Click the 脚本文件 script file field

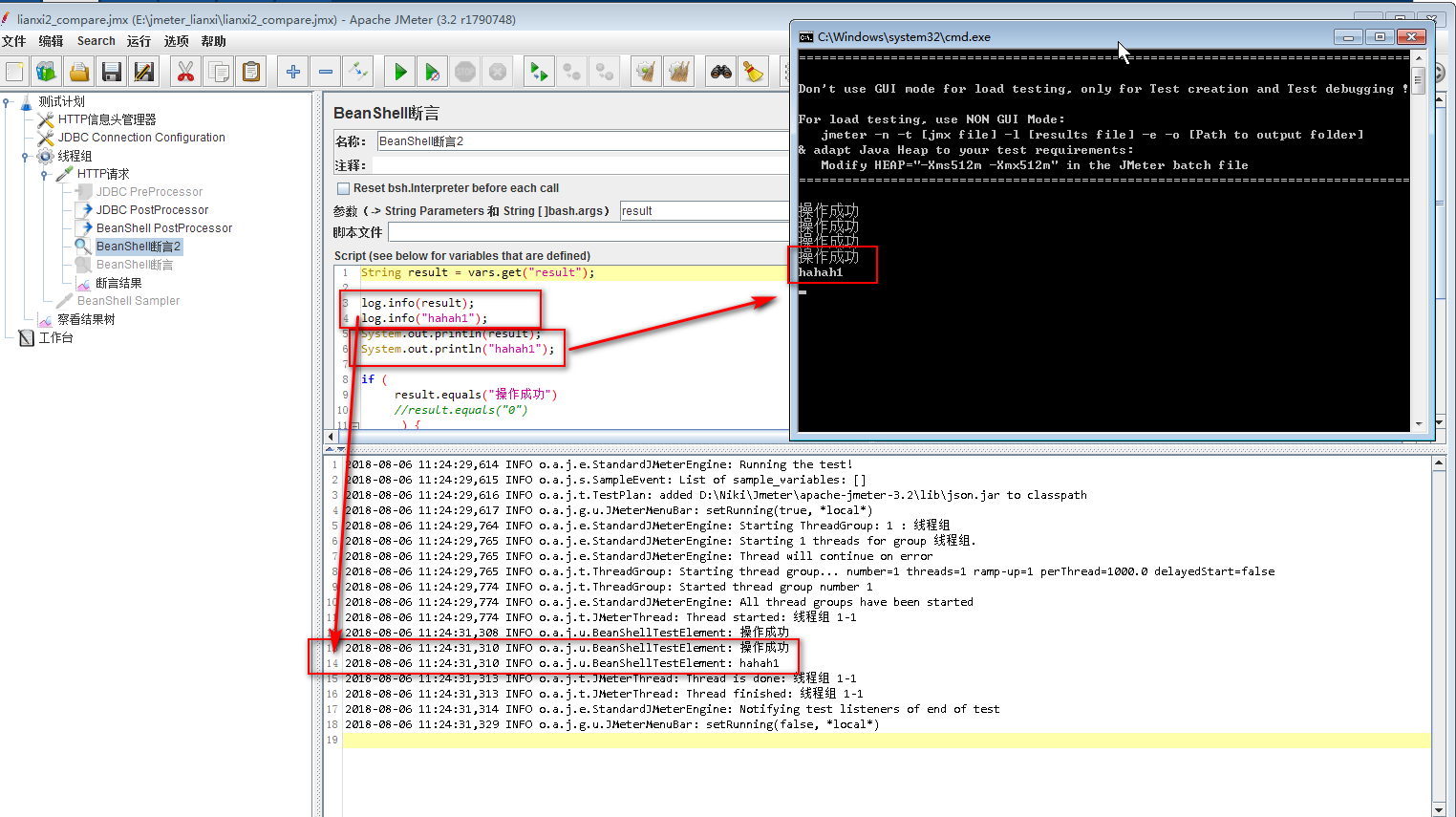589,232
